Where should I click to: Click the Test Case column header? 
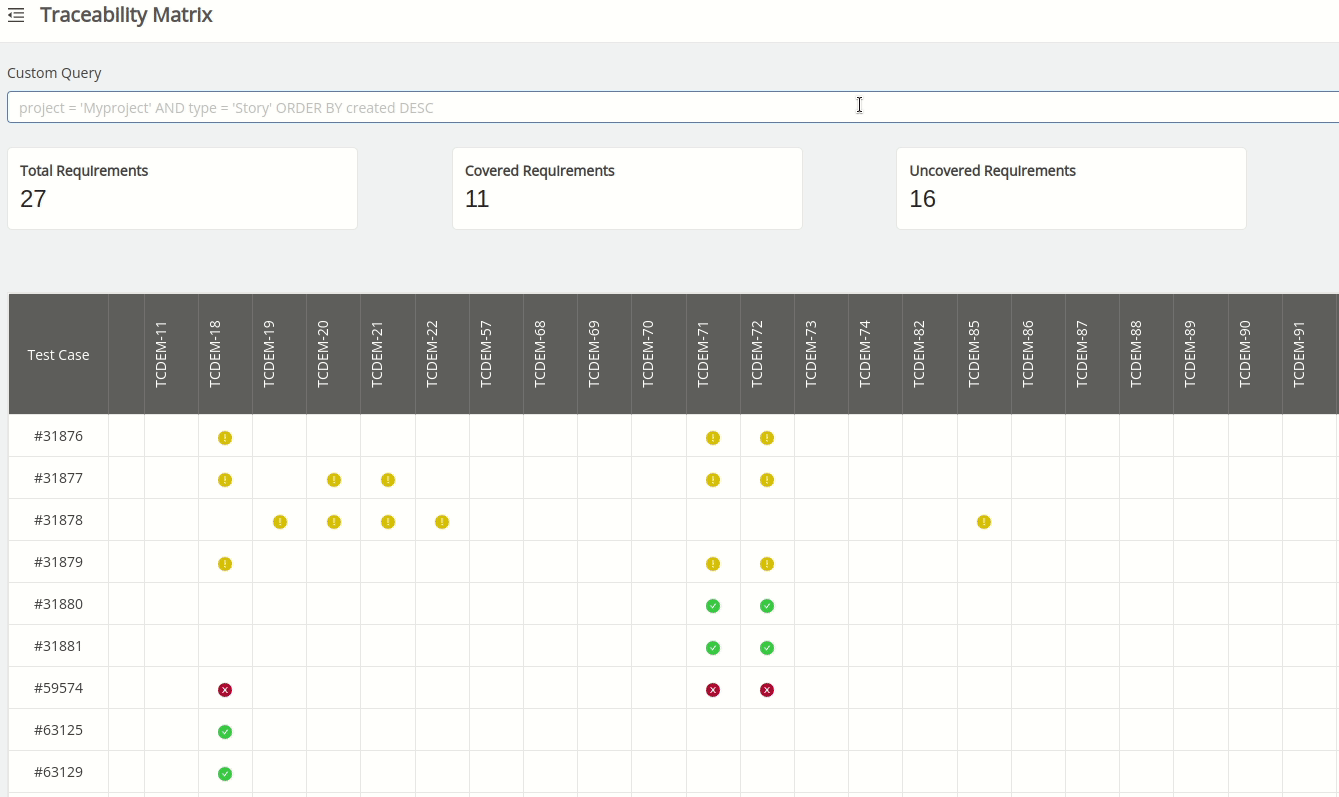pos(58,355)
